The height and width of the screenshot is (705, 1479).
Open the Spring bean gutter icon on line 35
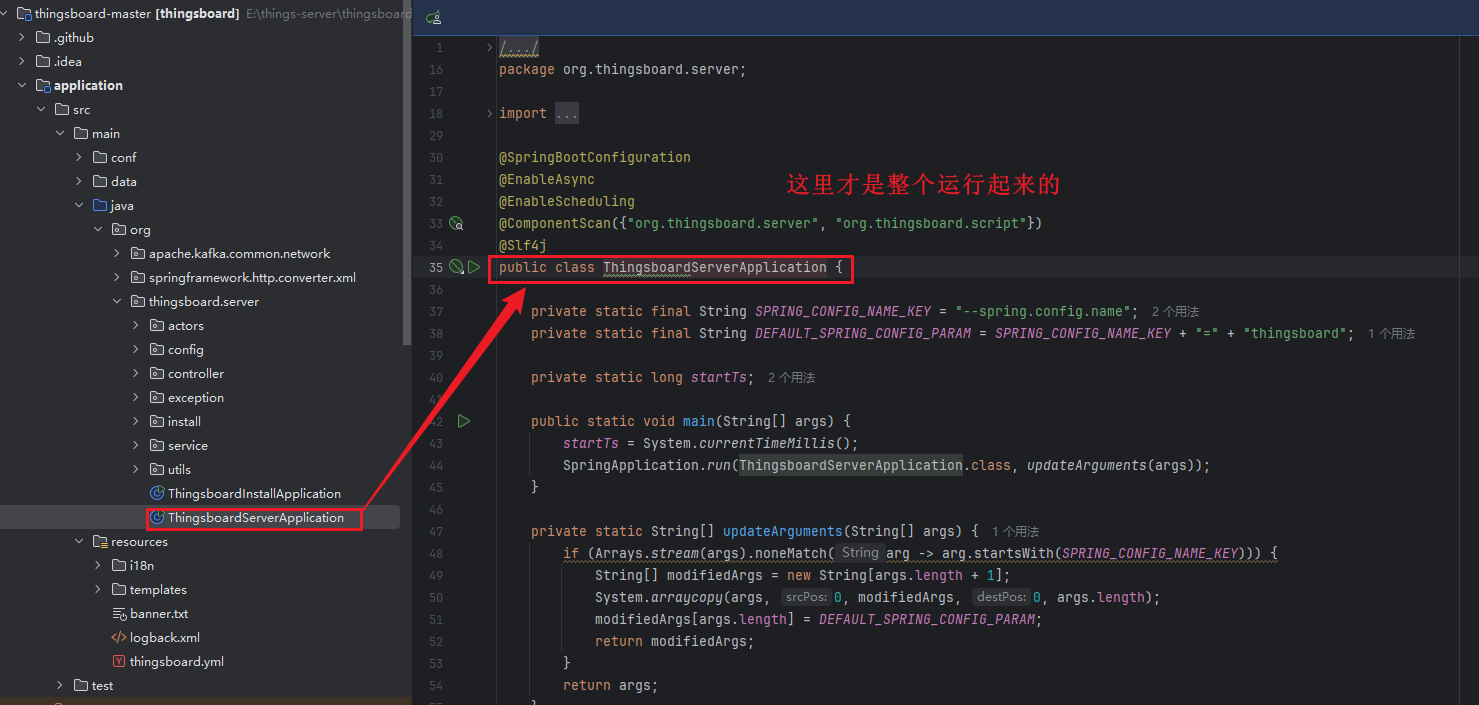point(455,267)
